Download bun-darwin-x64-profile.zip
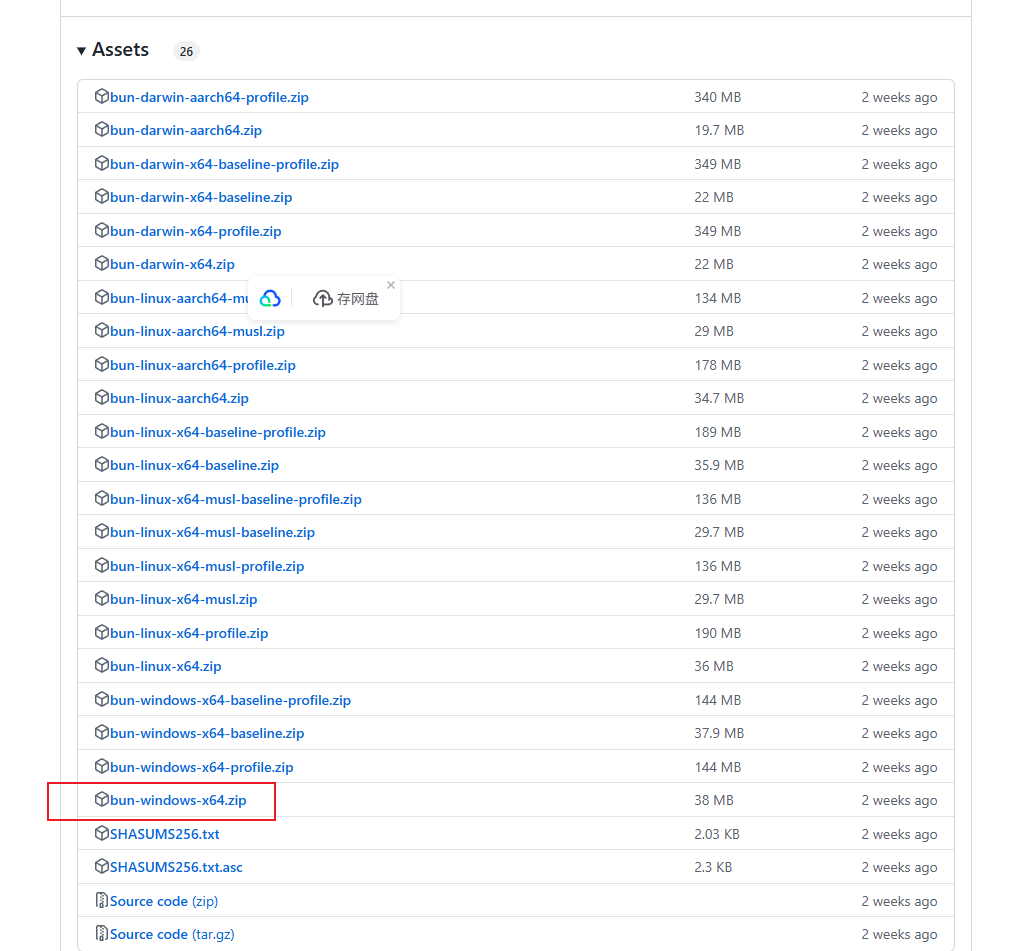 click(195, 231)
